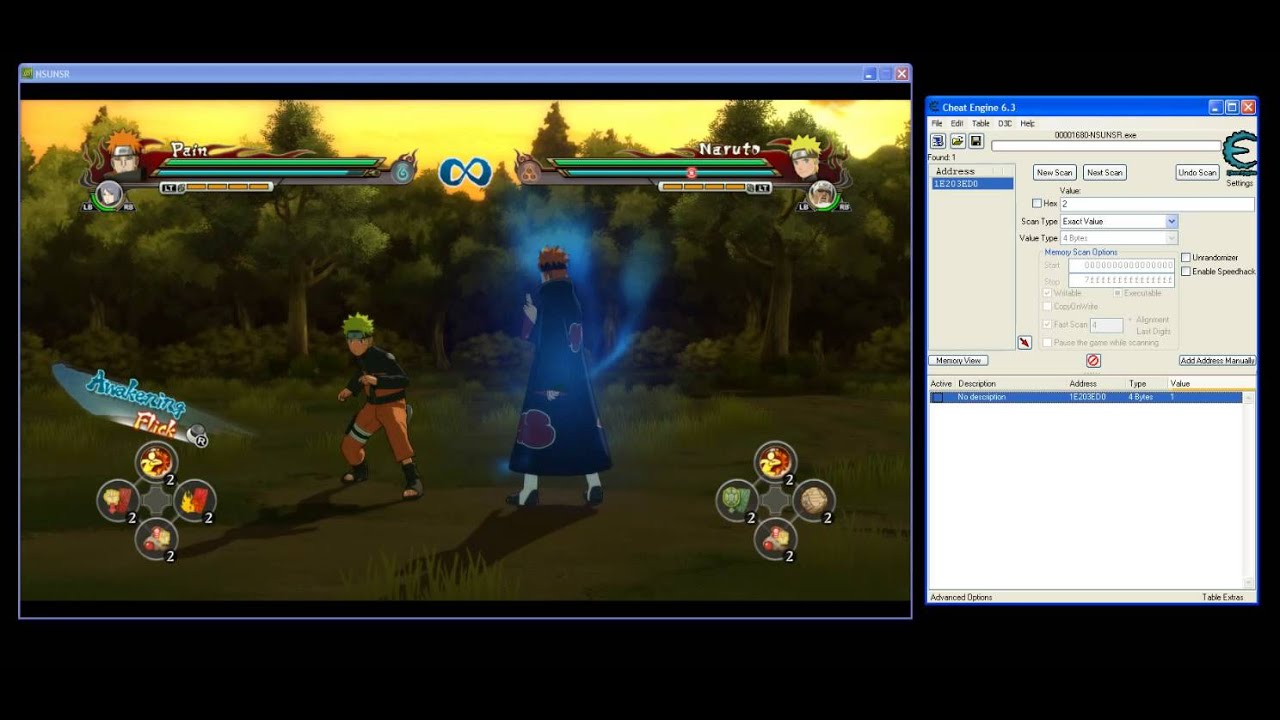The height and width of the screenshot is (720, 1280).
Task: Tick the Hex checkbox
Action: click(1037, 203)
